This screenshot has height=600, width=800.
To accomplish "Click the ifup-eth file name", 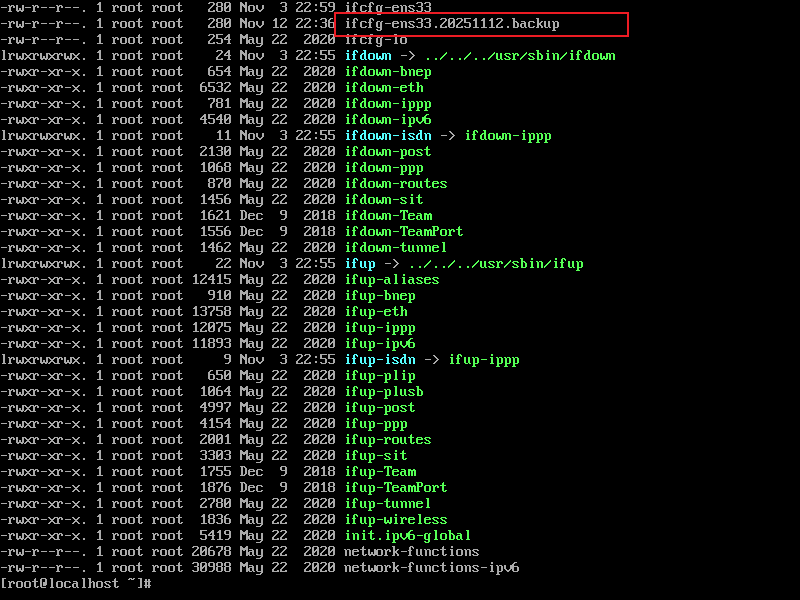I will click(376, 312).
